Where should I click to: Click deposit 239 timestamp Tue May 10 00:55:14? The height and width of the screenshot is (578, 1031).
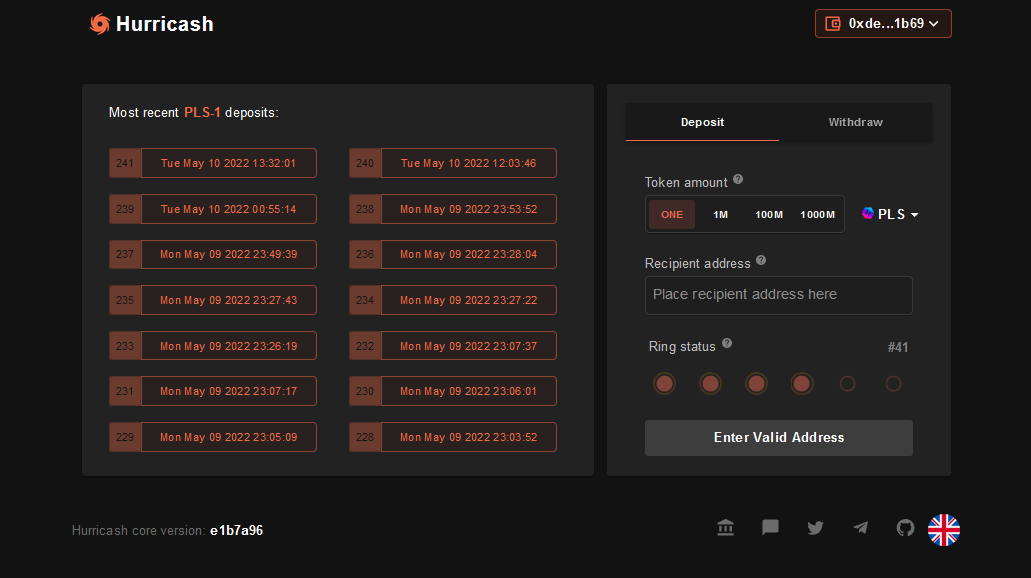[229, 209]
